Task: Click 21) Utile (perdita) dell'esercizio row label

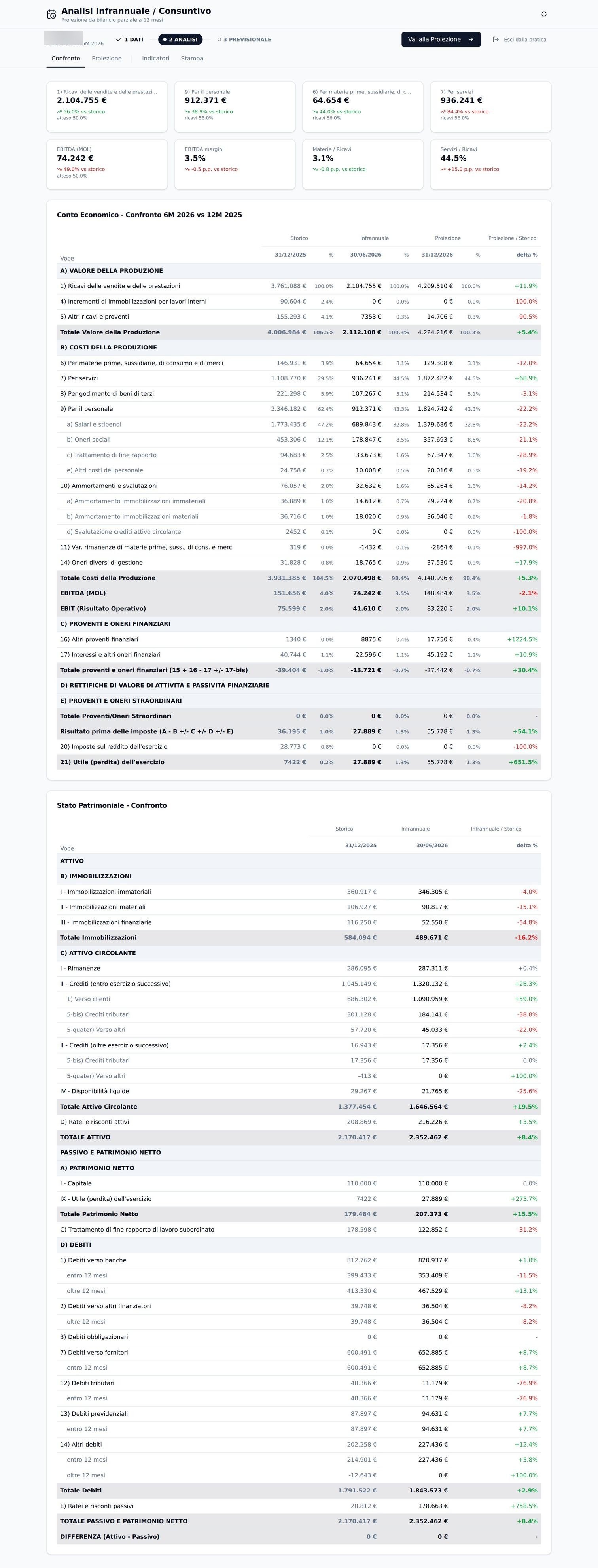Action: (x=112, y=762)
